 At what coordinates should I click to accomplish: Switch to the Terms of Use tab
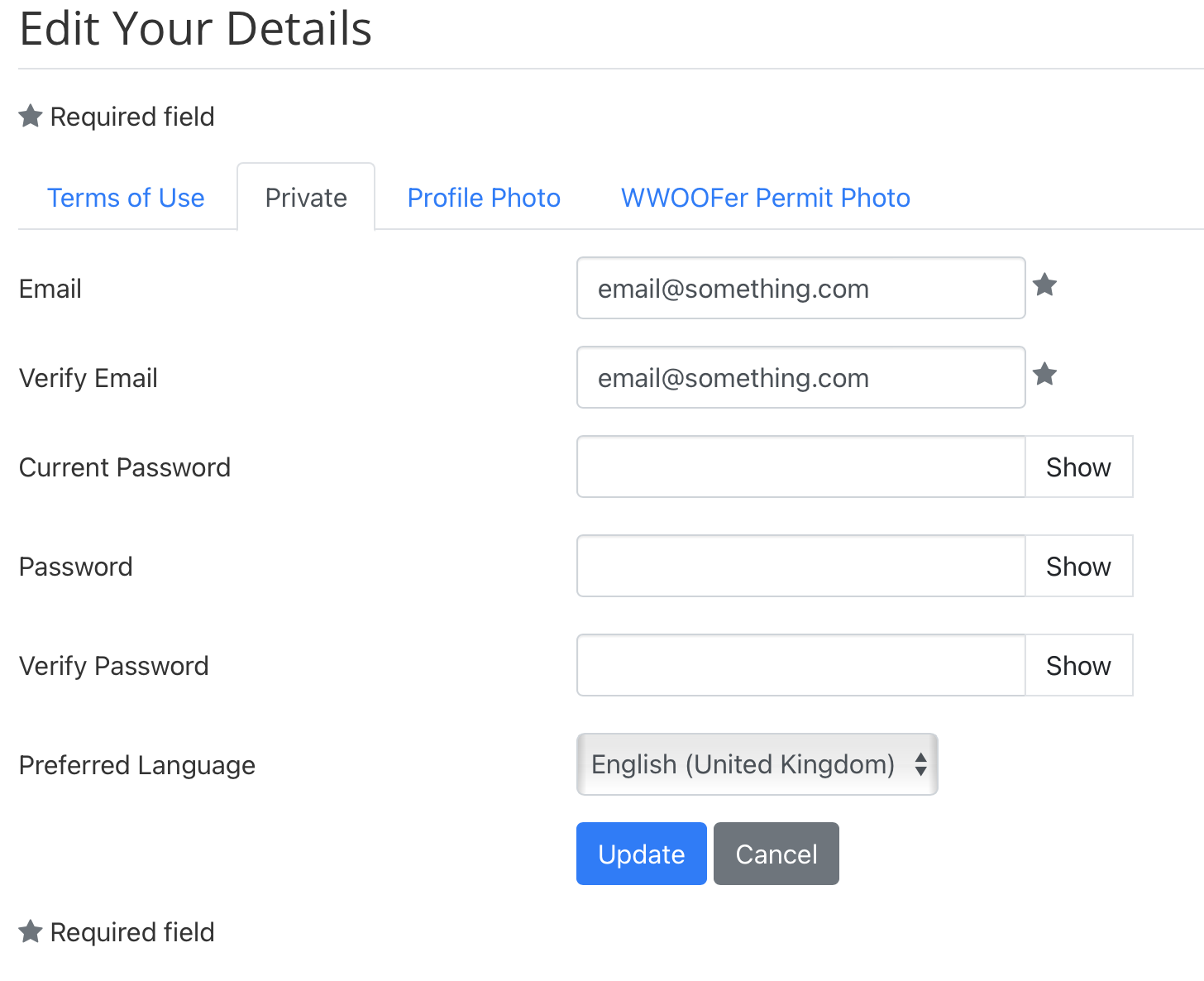126,198
